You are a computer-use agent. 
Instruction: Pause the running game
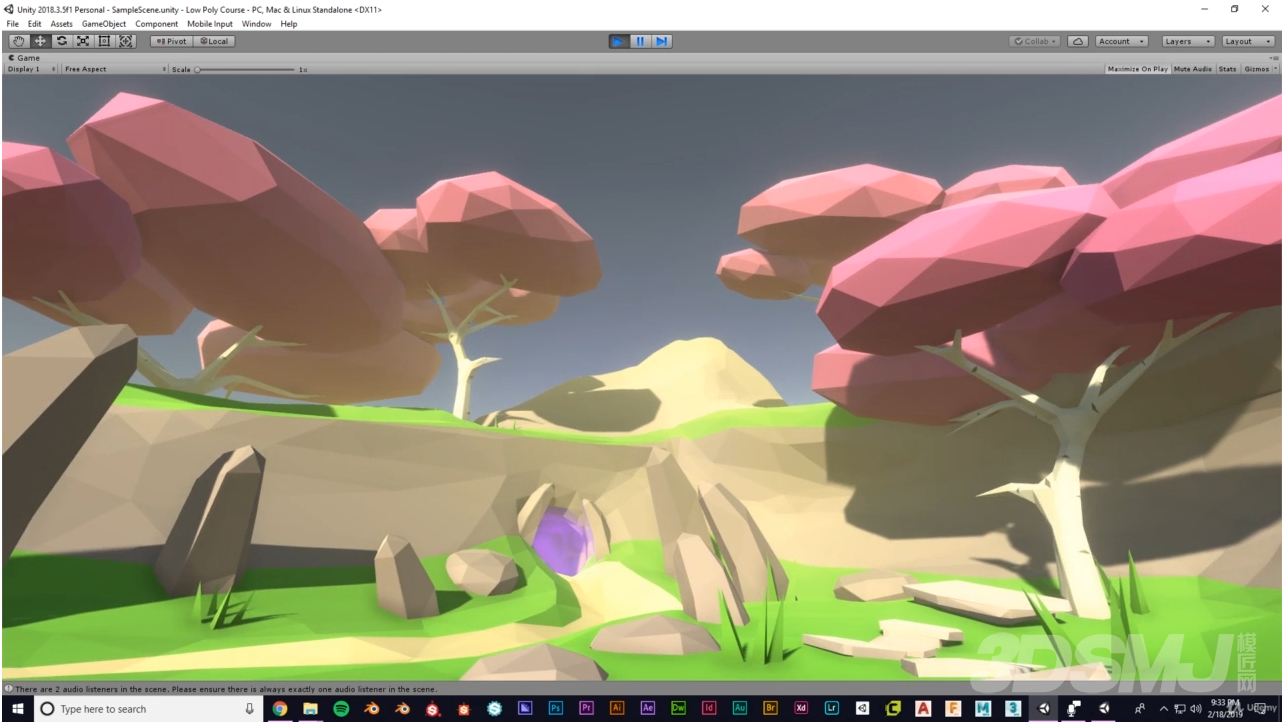(640, 41)
